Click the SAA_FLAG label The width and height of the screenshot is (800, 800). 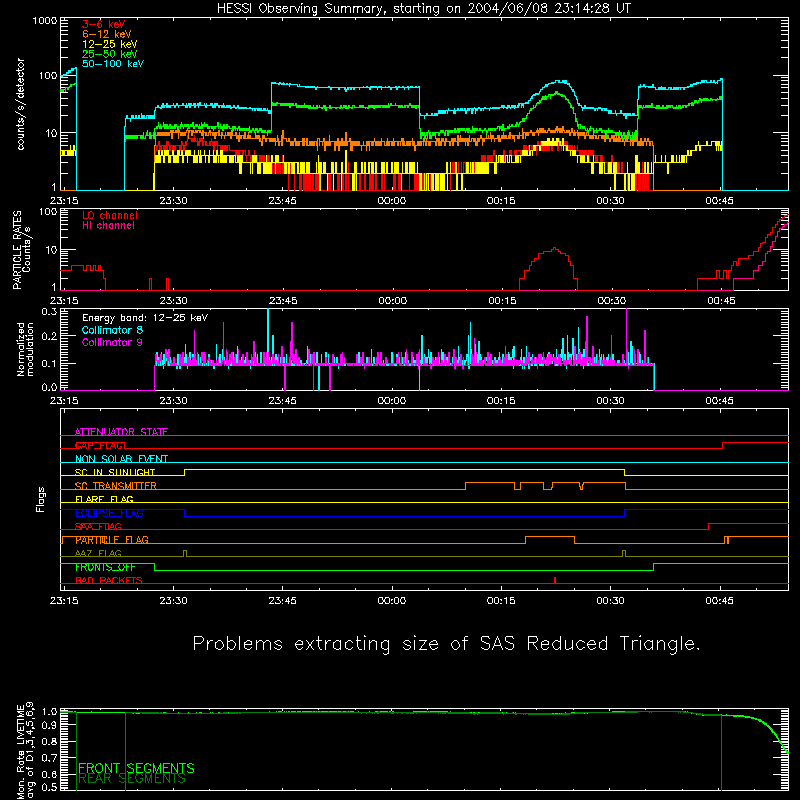coord(98,526)
